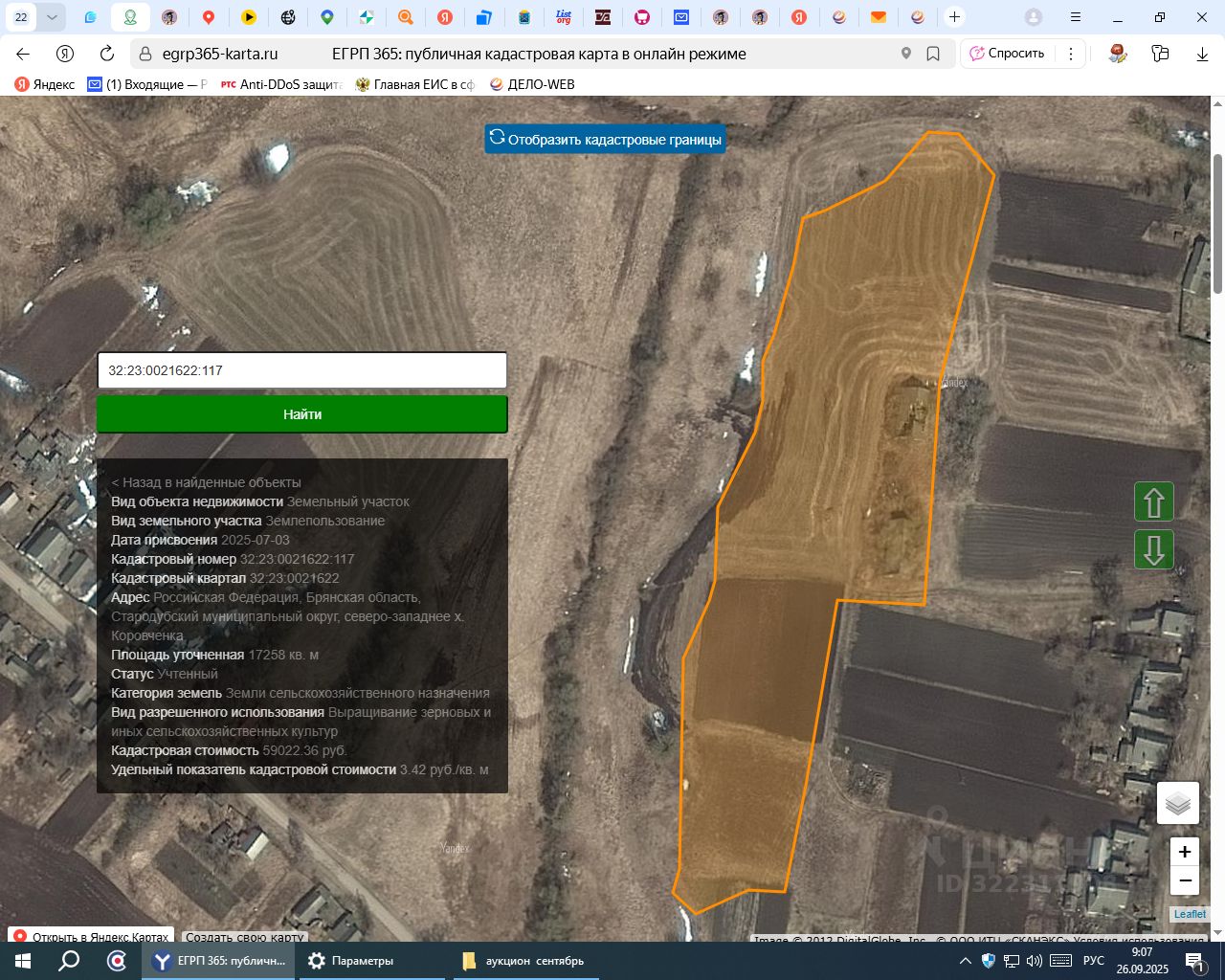Open the Anti-DDoS защита bookmark

click(281, 84)
